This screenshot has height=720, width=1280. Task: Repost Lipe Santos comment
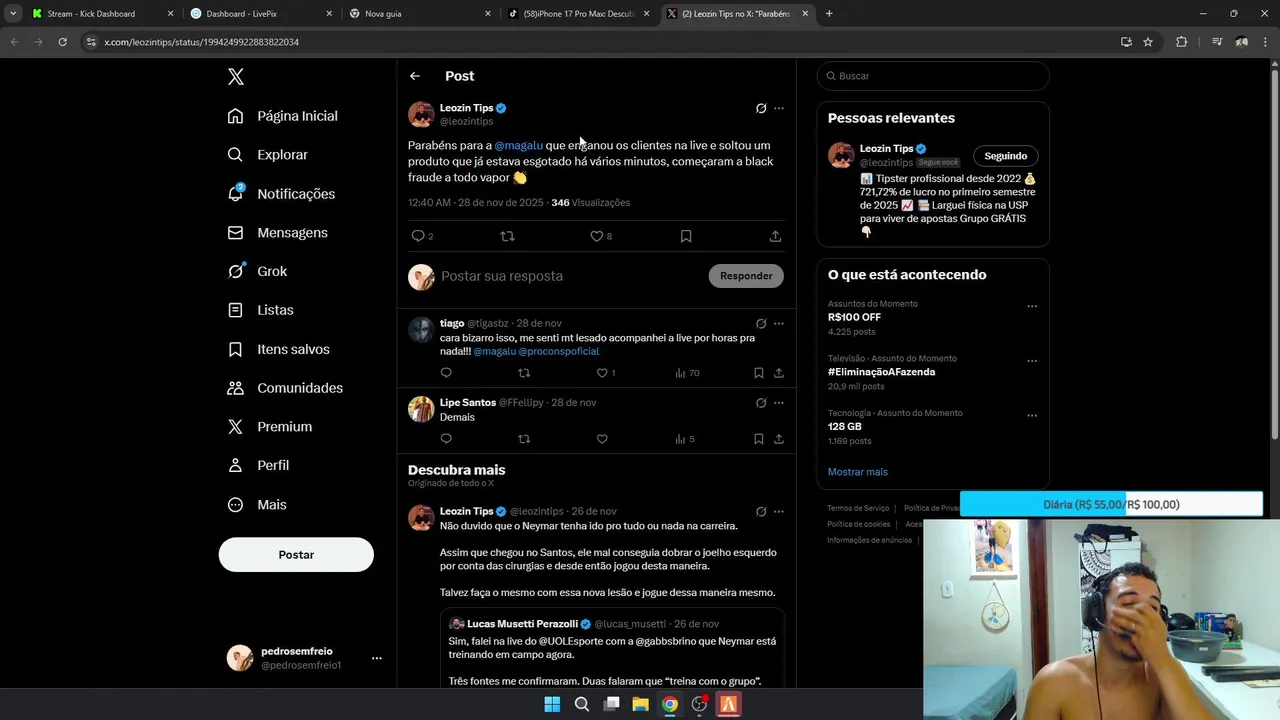(x=524, y=439)
